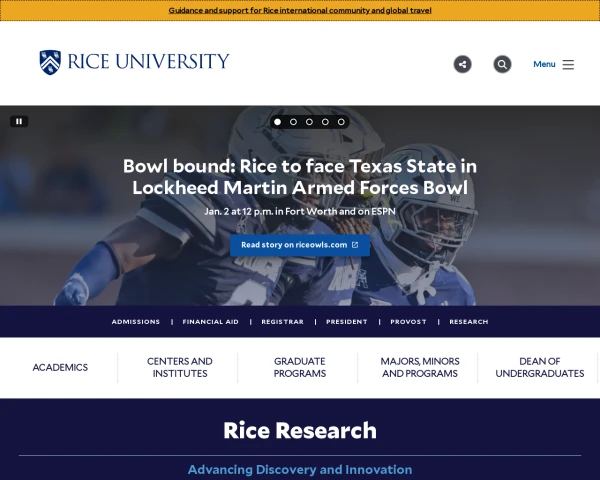
Task: Open the Admissions link
Action: [x=135, y=322]
